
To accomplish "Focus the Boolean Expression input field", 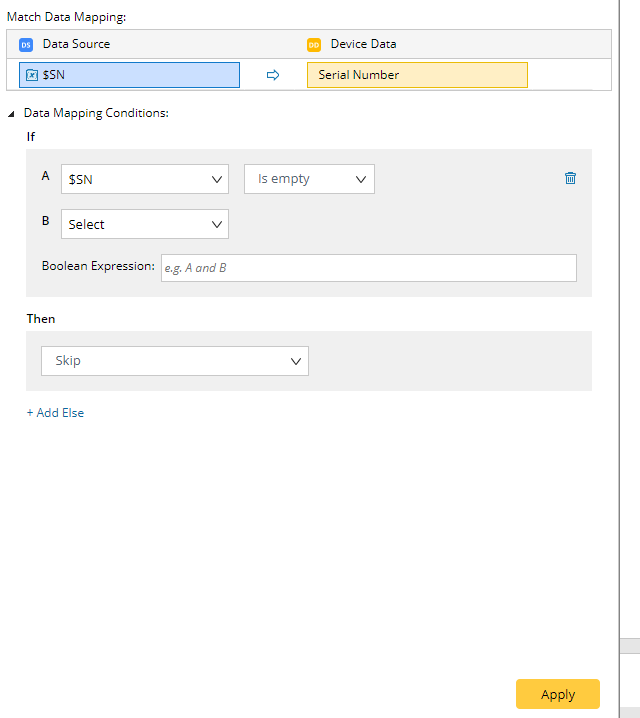I will (368, 268).
